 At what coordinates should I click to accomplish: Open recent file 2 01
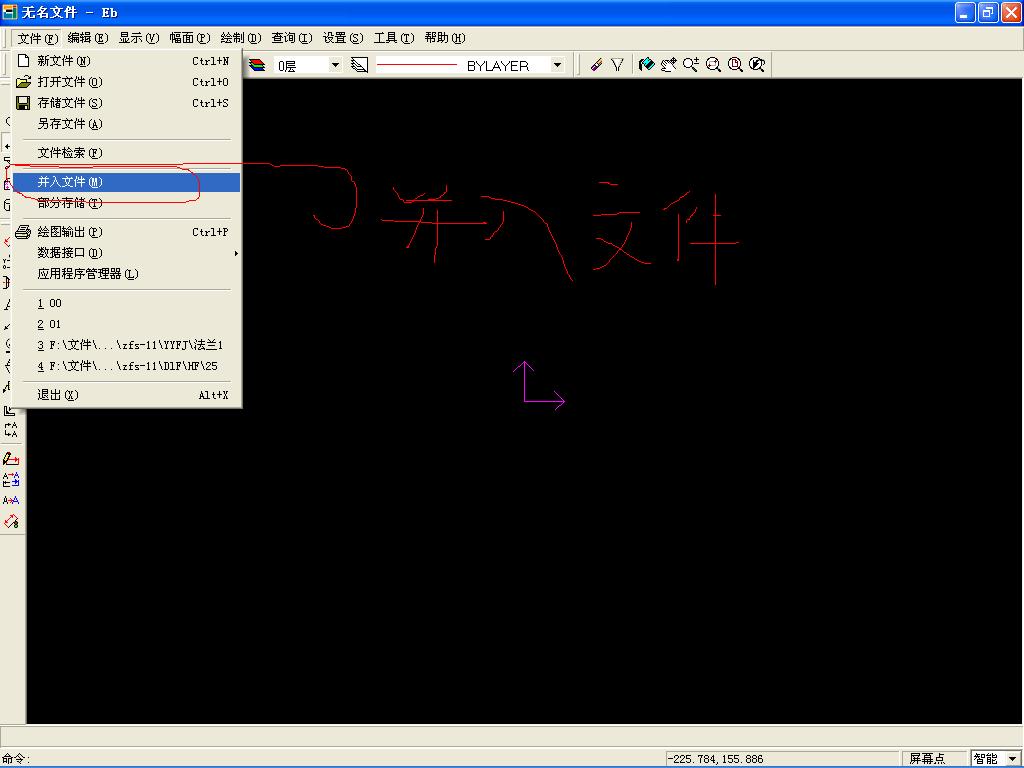[x=127, y=324]
